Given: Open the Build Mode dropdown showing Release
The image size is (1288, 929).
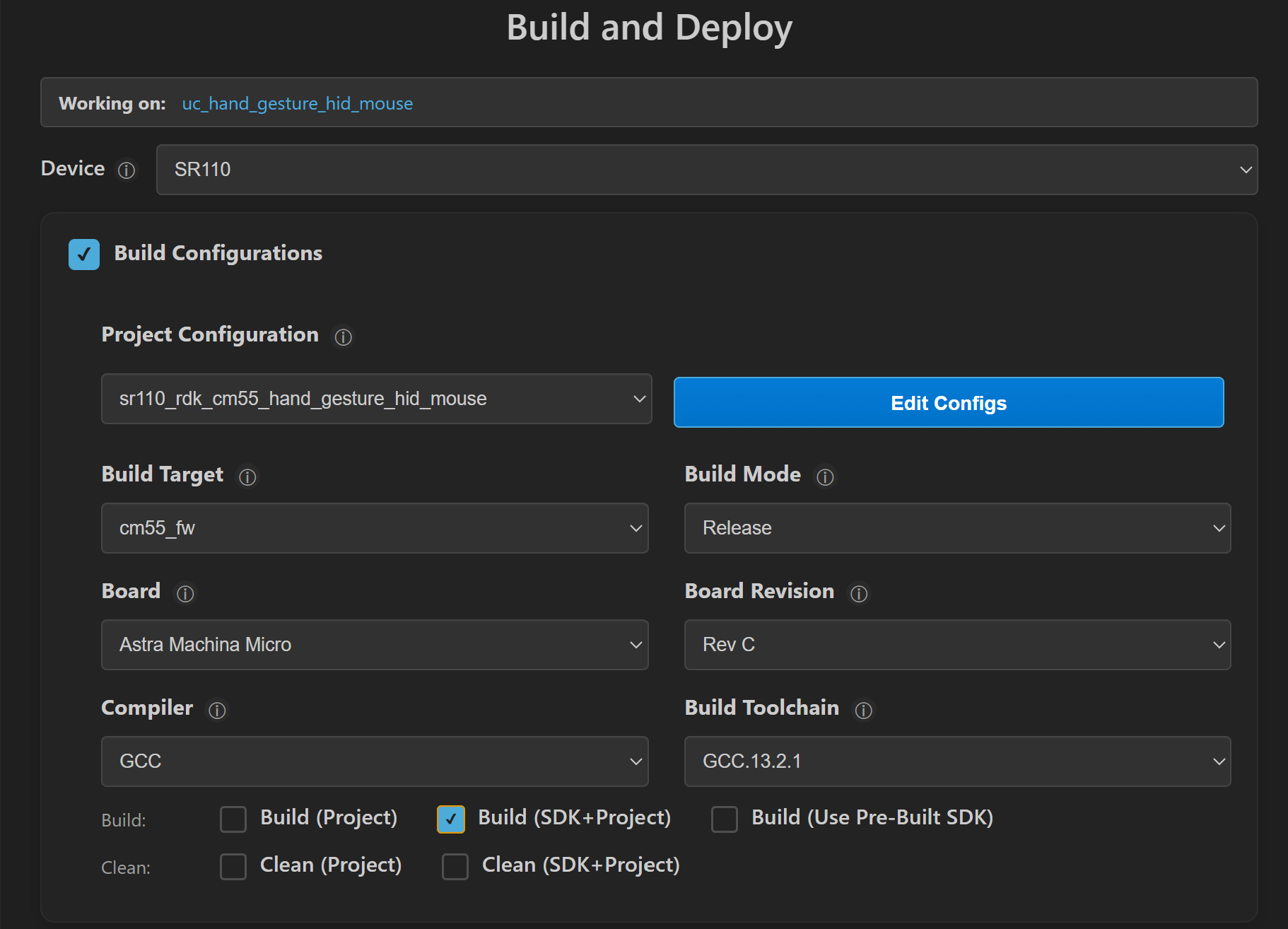Looking at the screenshot, I should pos(958,528).
